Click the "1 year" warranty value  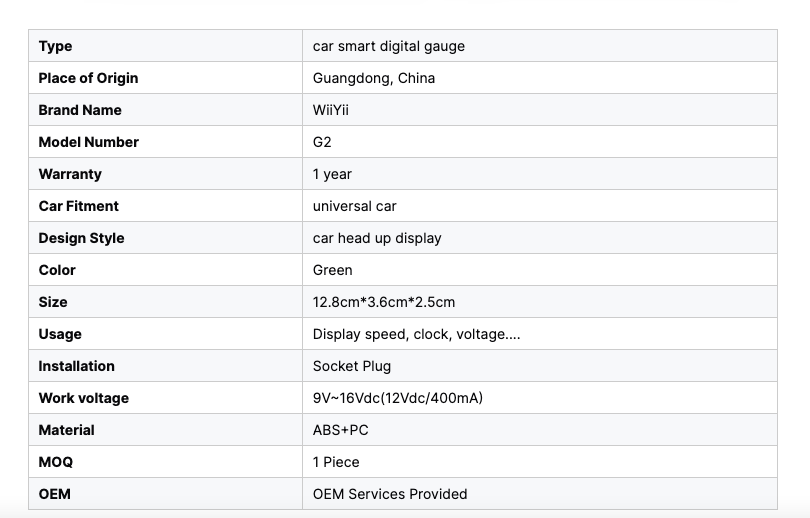pos(332,174)
